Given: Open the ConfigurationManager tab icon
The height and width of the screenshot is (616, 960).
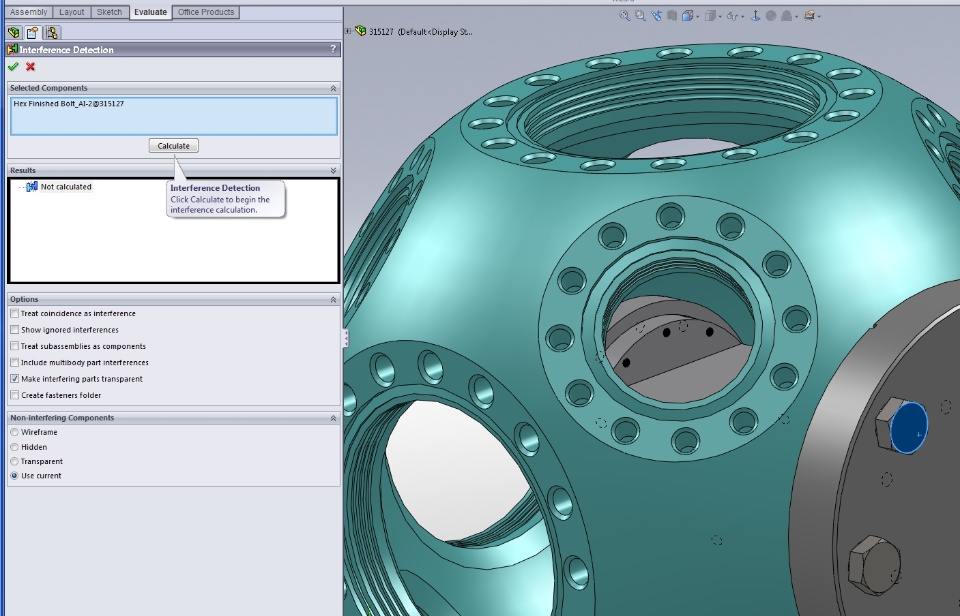Looking at the screenshot, I should pos(52,32).
